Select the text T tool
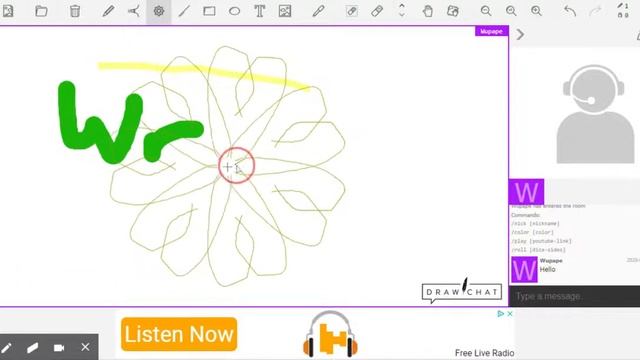The height and width of the screenshot is (360, 640). (260, 11)
